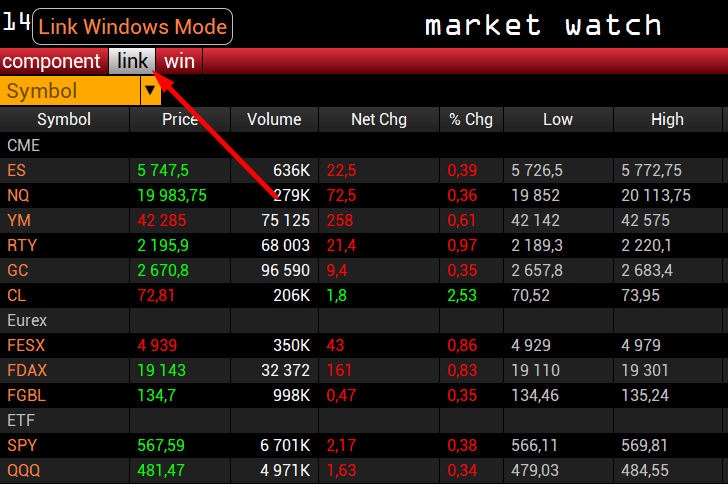Switch to the component tab
Image resolution: width=728 pixels, height=484 pixels.
52,61
